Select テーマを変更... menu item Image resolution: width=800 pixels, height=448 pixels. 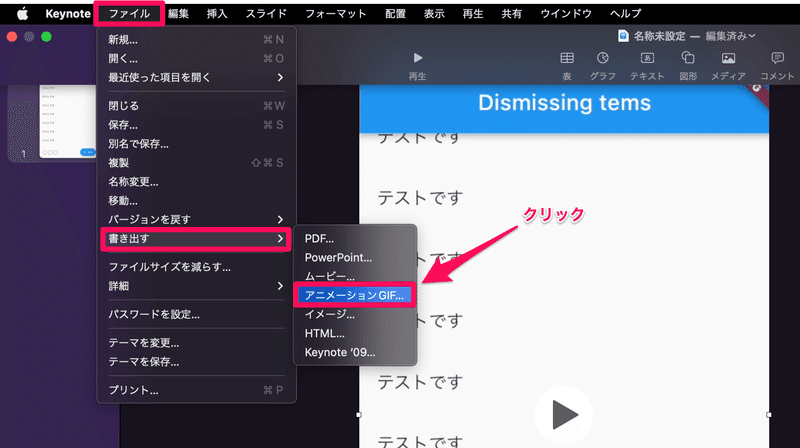pos(196,343)
